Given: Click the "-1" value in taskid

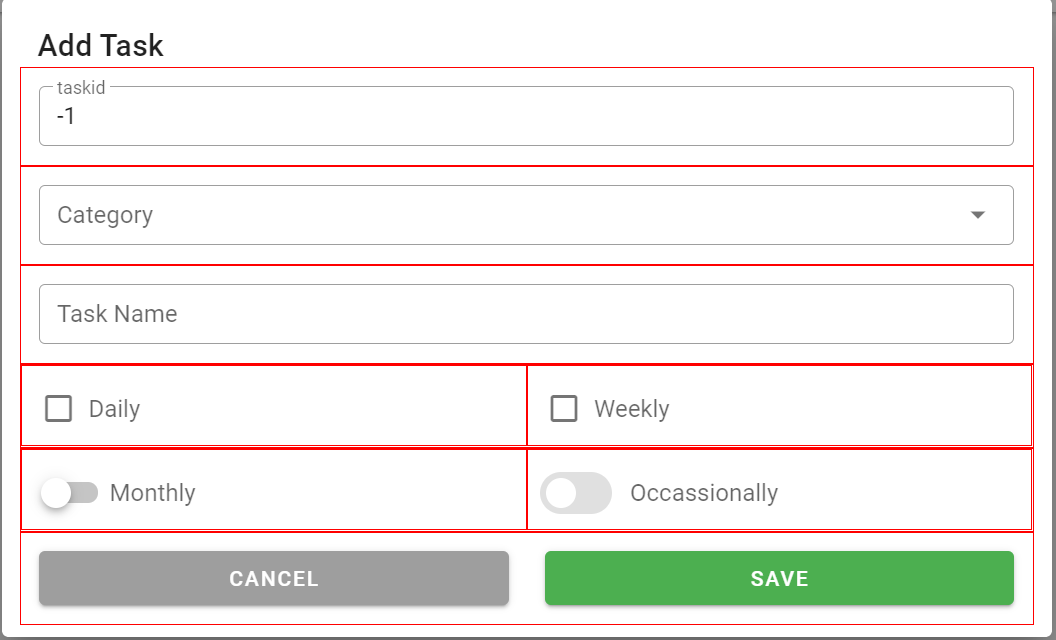Looking at the screenshot, I should tap(66, 117).
